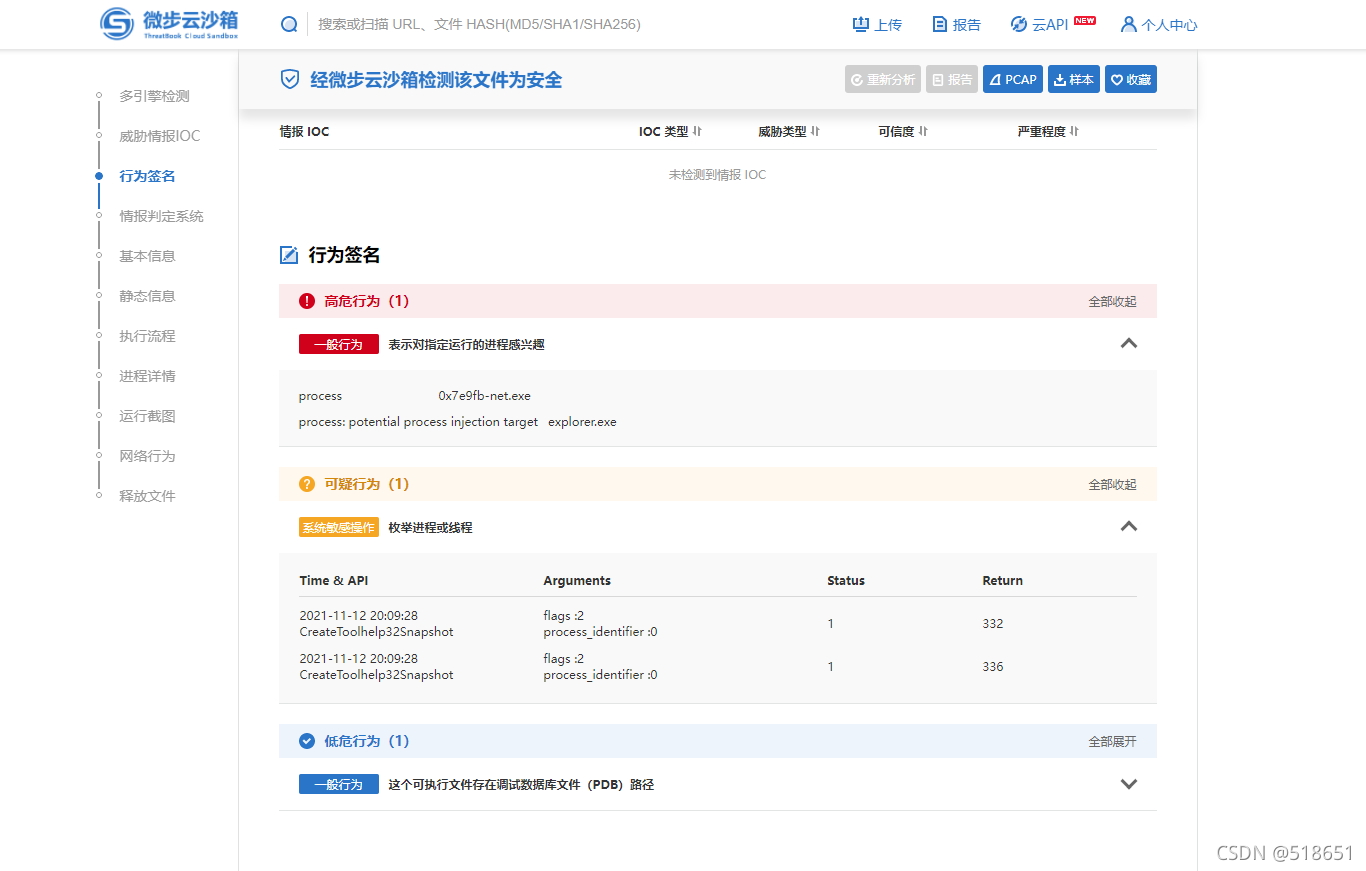Collapse all 高危行为 entries via 全部收起
Viewport: 1366px width, 871px height.
1112,301
